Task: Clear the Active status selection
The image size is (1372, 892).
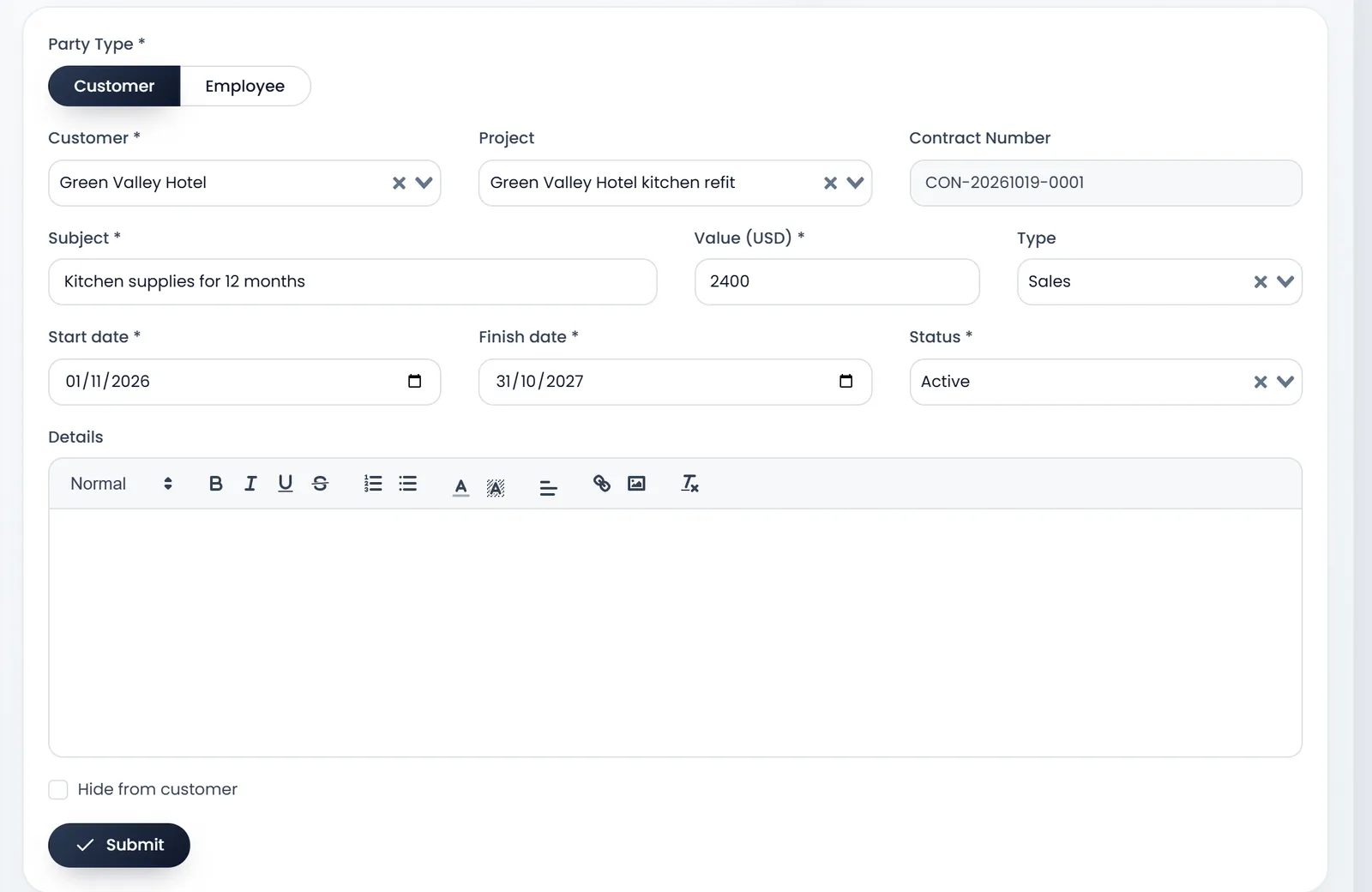Action: tap(1261, 382)
